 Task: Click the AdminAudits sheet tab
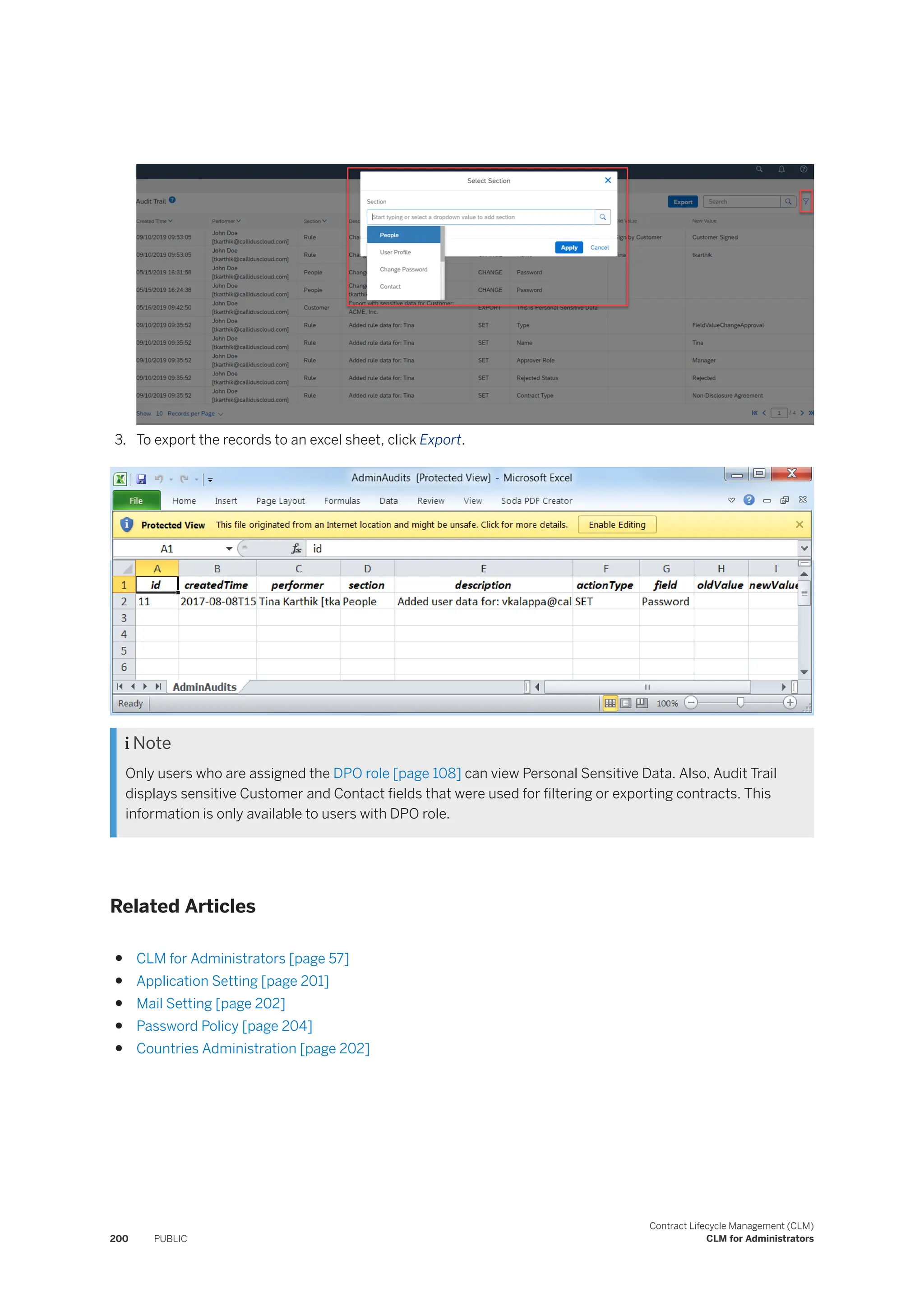coord(204,687)
